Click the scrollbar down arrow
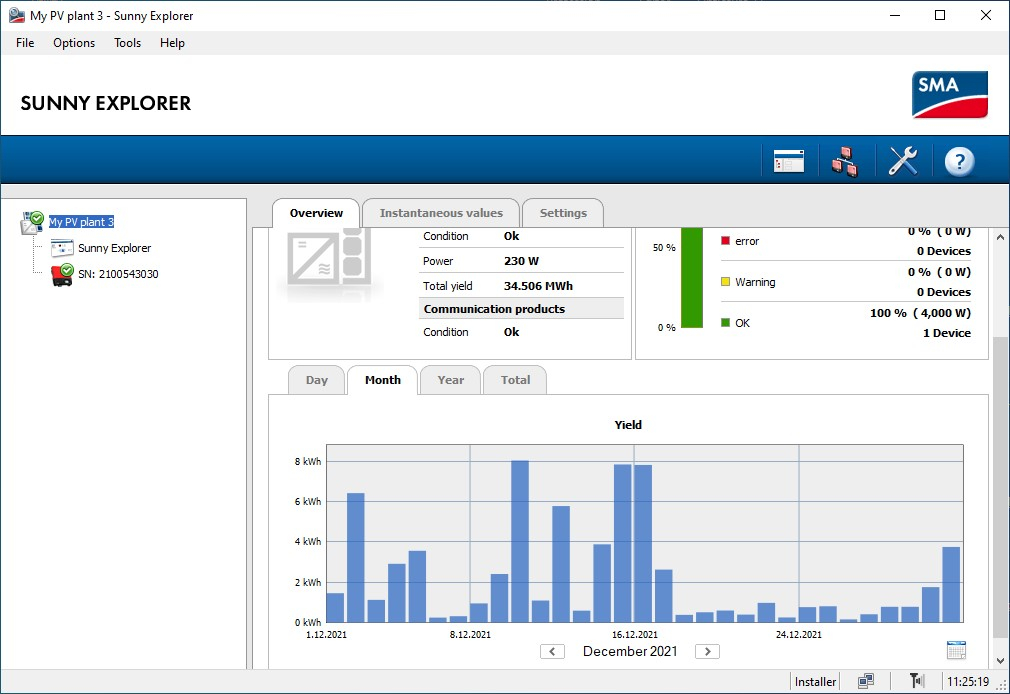The height and width of the screenshot is (694, 1010). [x=1000, y=660]
